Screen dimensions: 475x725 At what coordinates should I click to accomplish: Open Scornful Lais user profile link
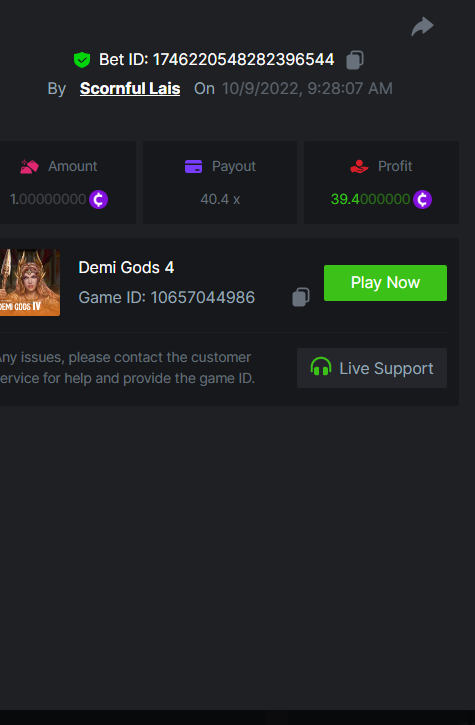pyautogui.click(x=130, y=88)
